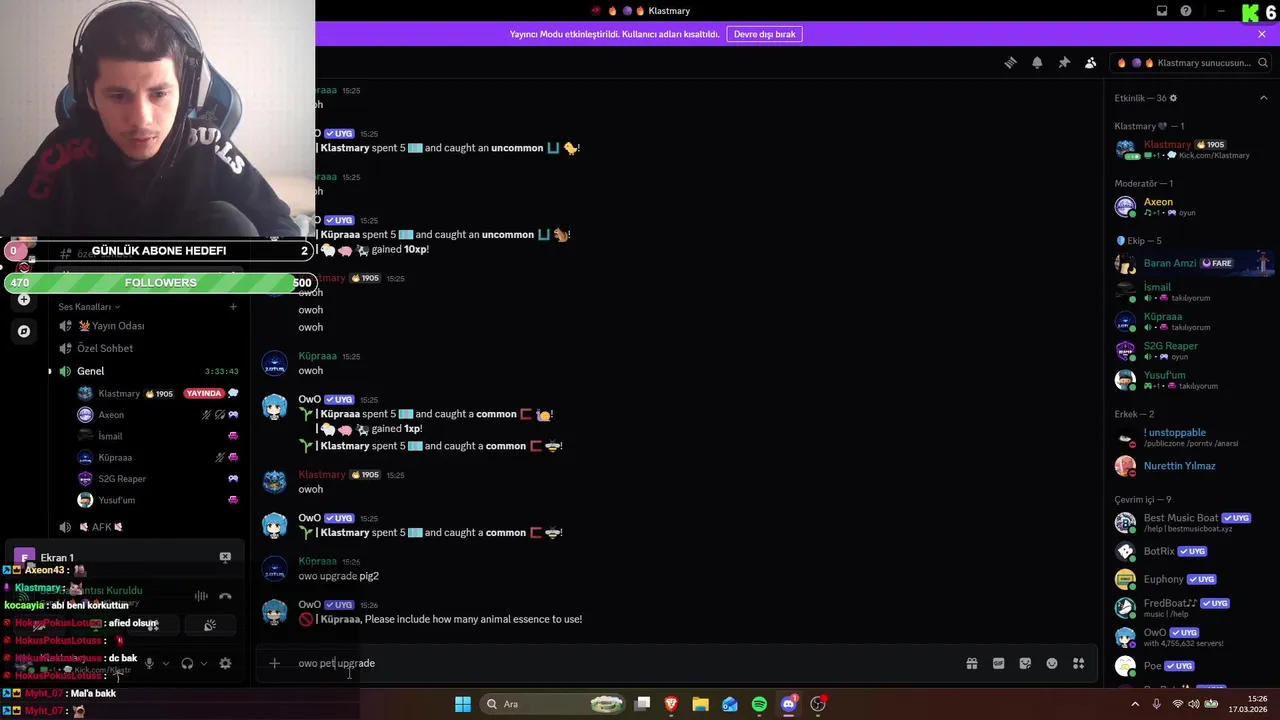The image size is (1280, 720).
Task: Open discover servers compass icon
Action: [24, 331]
